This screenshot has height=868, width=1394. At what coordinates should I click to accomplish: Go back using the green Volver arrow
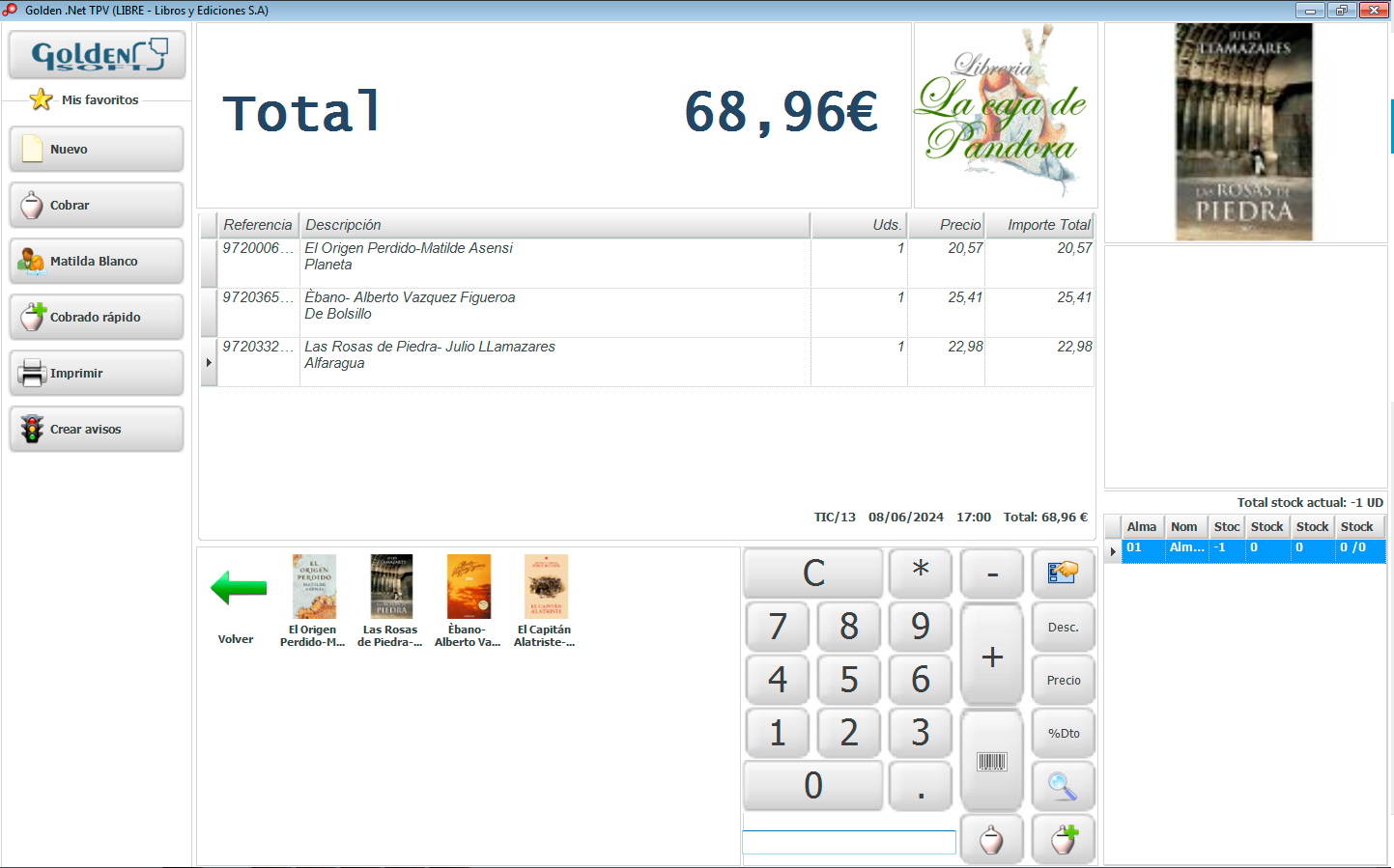pyautogui.click(x=238, y=588)
